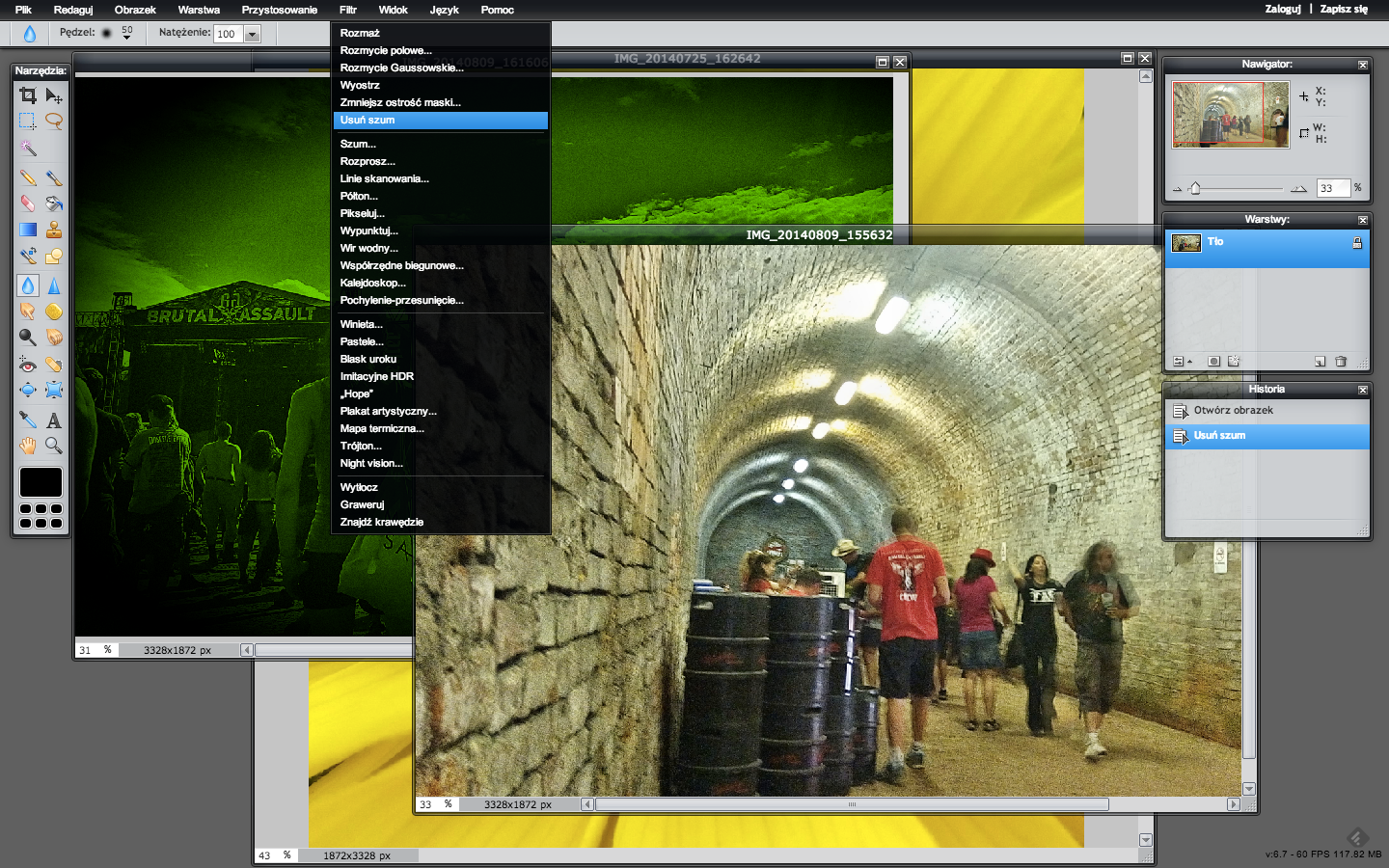Select the Red Eye Reduction tool
The image size is (1389, 868).
coord(28,365)
